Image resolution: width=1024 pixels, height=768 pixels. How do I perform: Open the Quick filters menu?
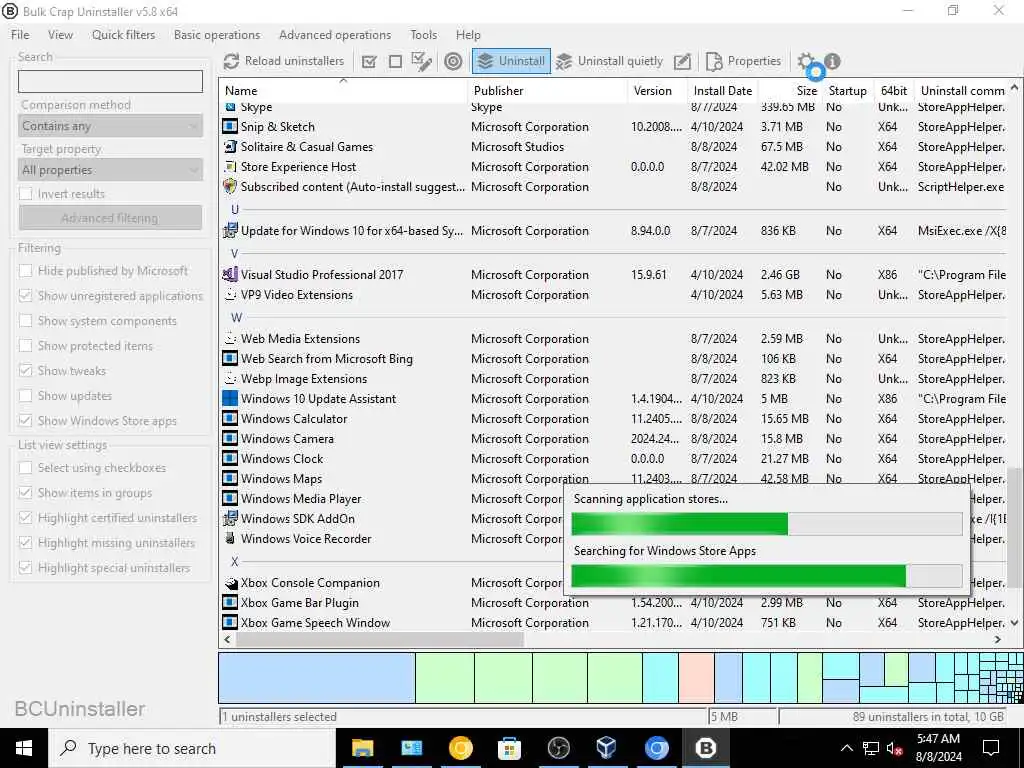(x=123, y=35)
